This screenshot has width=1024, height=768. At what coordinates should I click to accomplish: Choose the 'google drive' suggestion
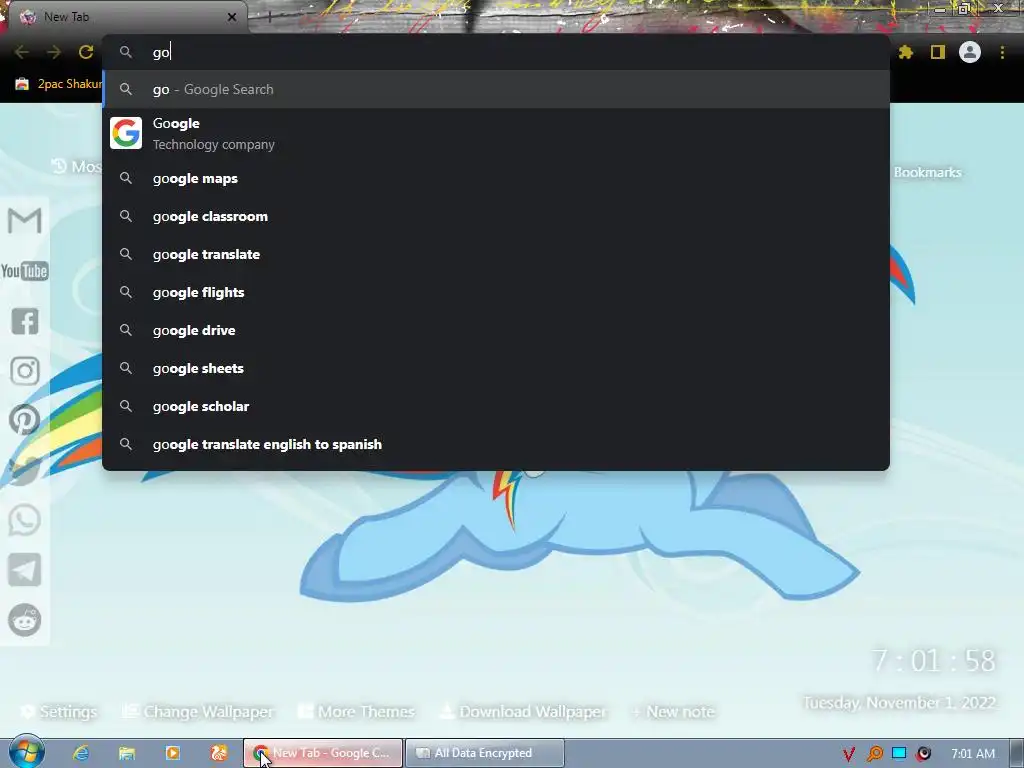(496, 330)
